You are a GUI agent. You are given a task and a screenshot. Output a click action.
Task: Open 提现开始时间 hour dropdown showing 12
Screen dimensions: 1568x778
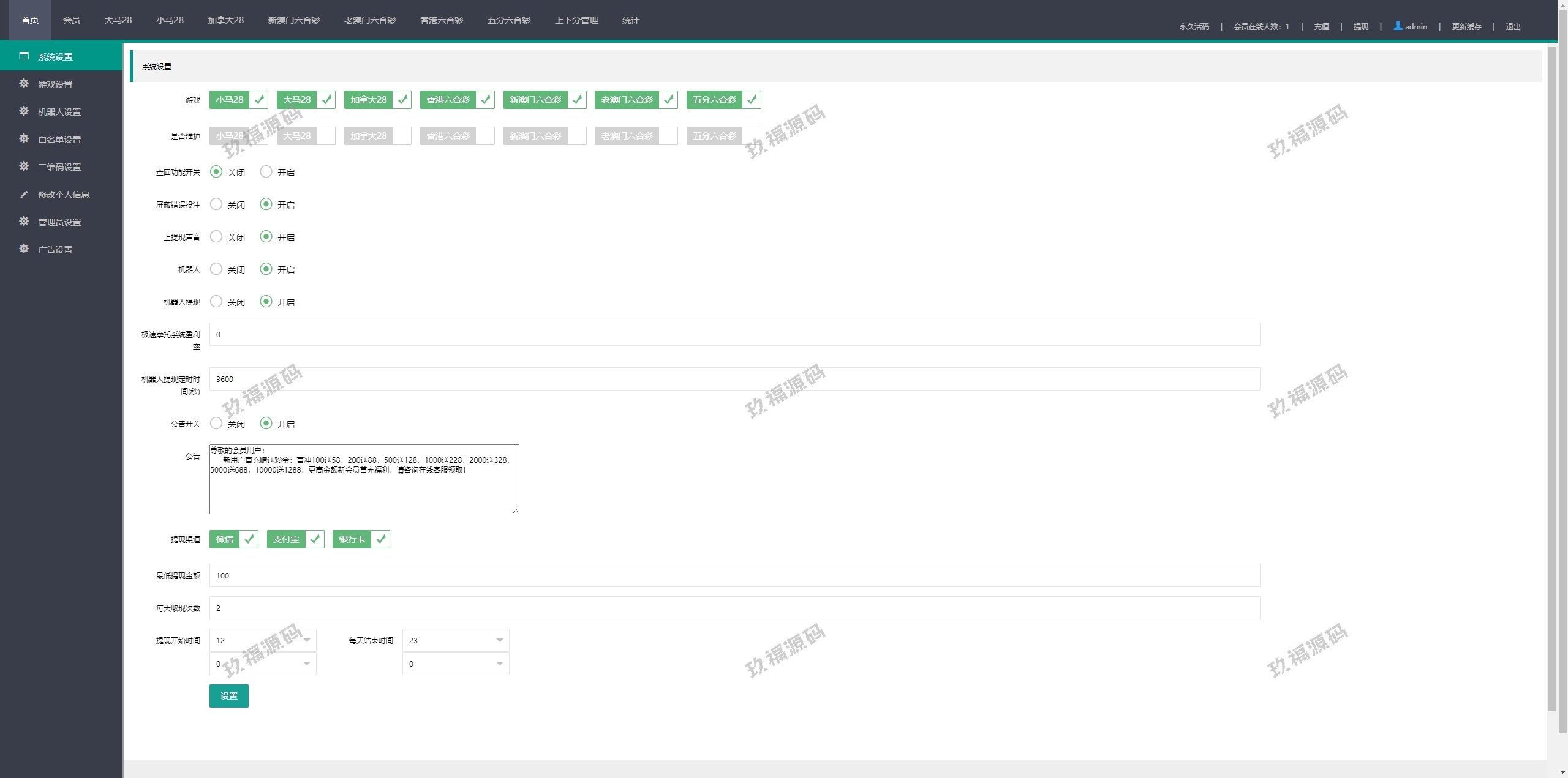point(263,640)
